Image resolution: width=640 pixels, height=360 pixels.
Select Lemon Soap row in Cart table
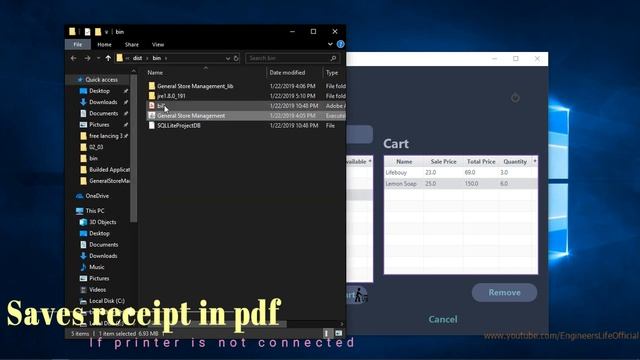point(461,184)
